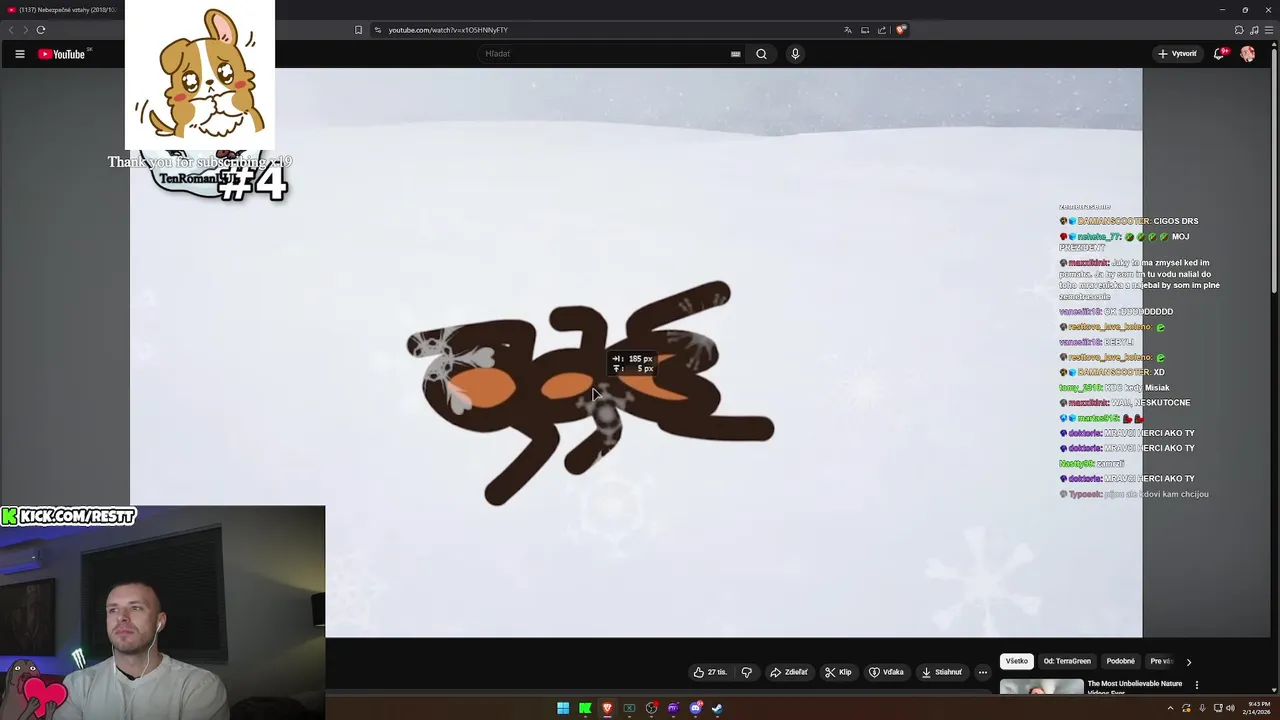Click the YouTube URL in the address bar
This screenshot has height=720, width=1280.
tap(448, 30)
